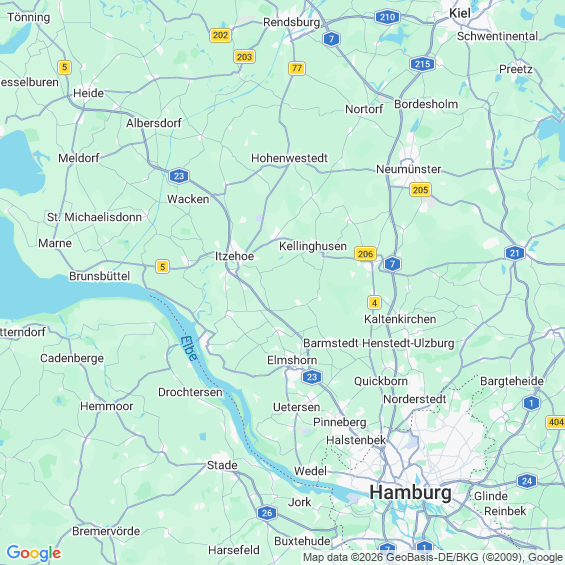Click the blue A 26 shield near Stade
This screenshot has width=565, height=565.
coord(267,513)
